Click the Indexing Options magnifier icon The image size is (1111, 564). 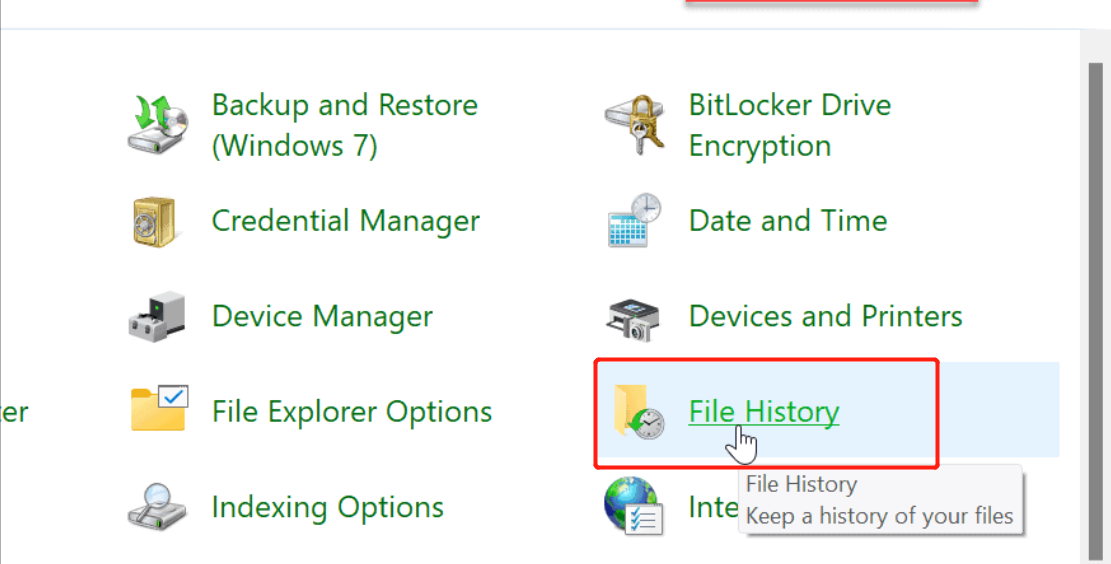pos(157,506)
